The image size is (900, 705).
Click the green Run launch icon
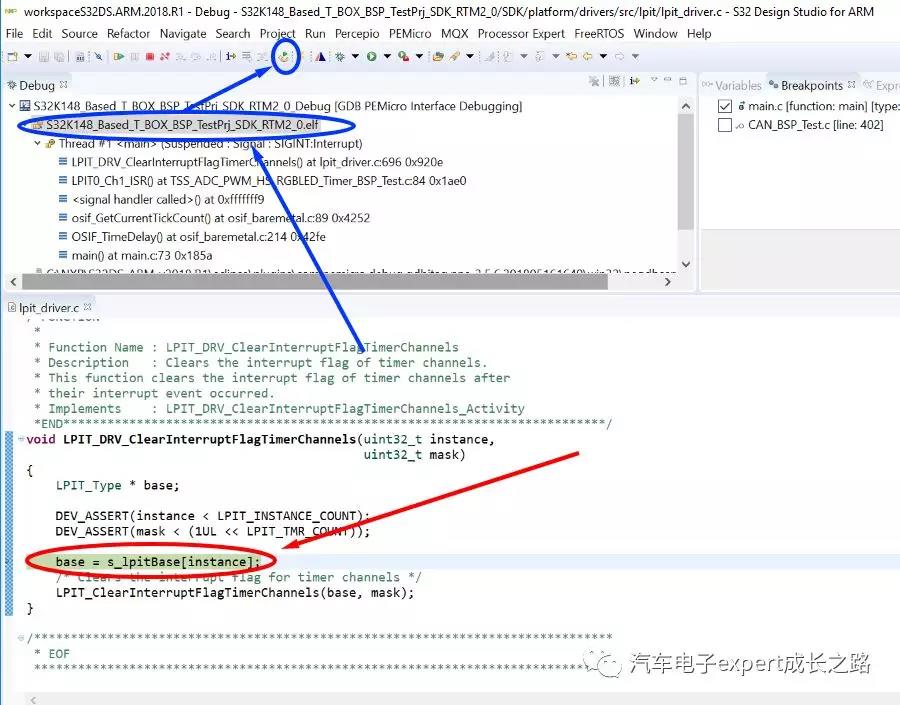tap(371, 57)
